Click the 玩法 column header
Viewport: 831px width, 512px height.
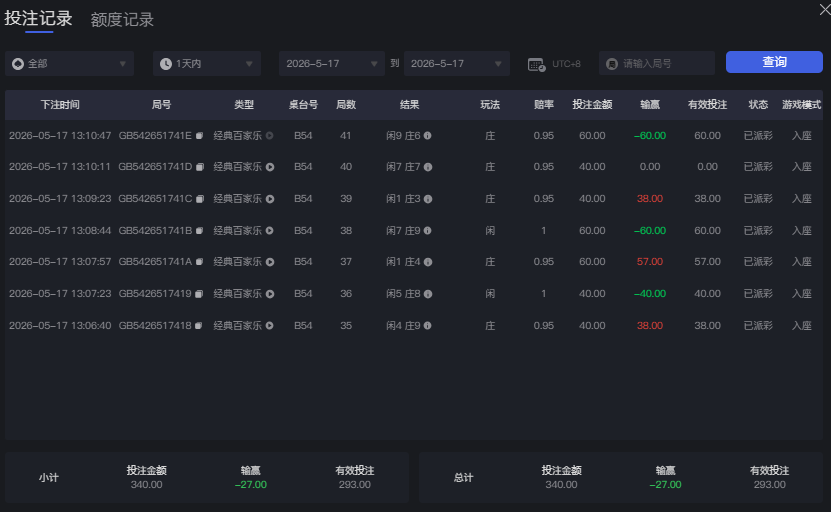pos(490,105)
